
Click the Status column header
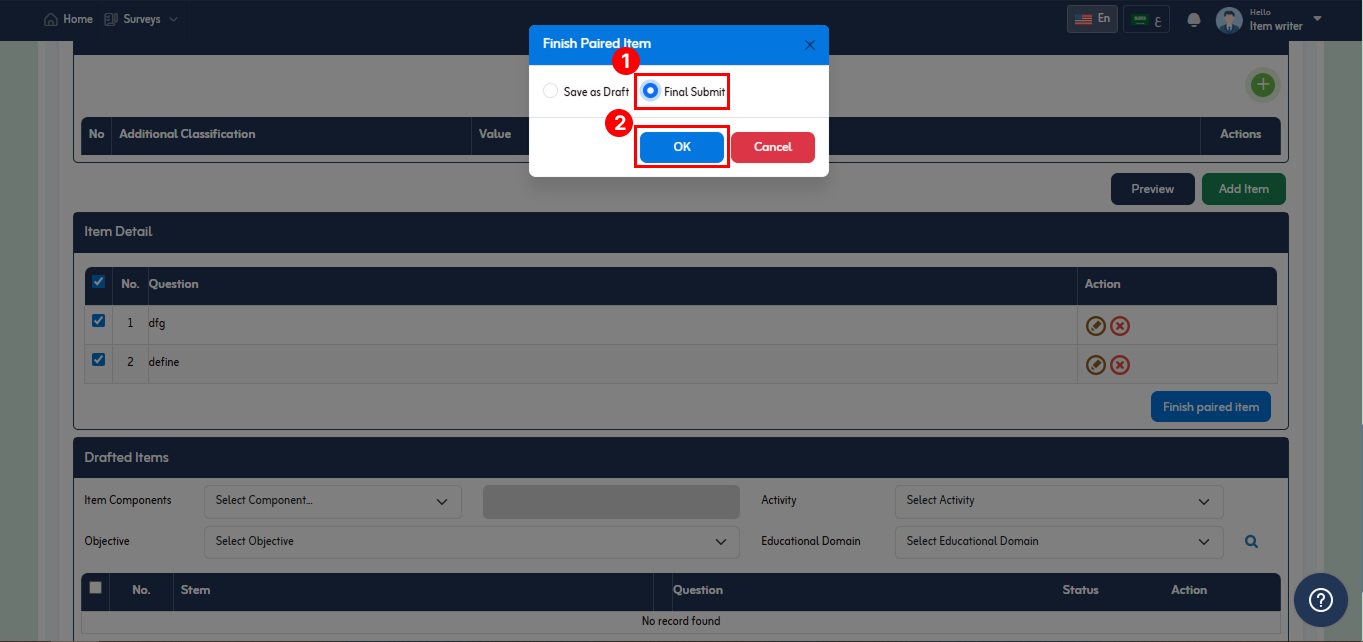[x=1080, y=590]
